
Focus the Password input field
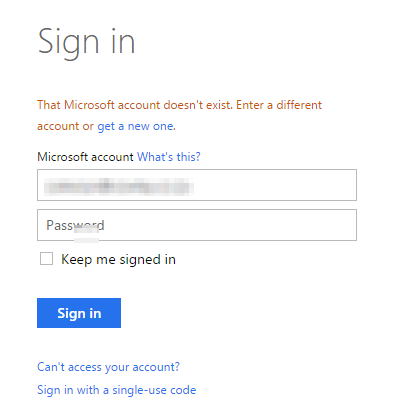pos(197,225)
